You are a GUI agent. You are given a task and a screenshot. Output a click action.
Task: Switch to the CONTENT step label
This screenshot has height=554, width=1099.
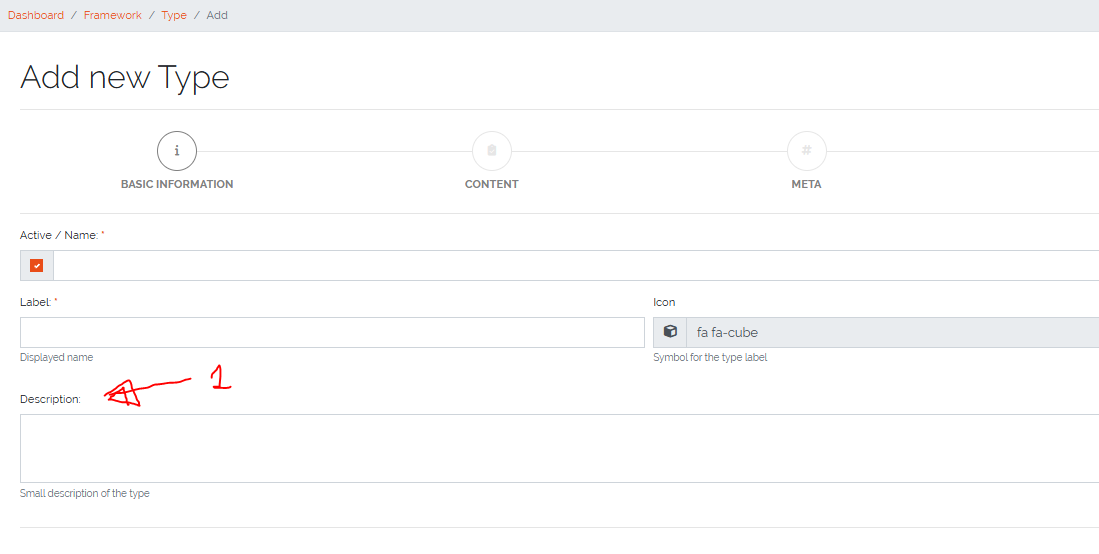coord(492,184)
